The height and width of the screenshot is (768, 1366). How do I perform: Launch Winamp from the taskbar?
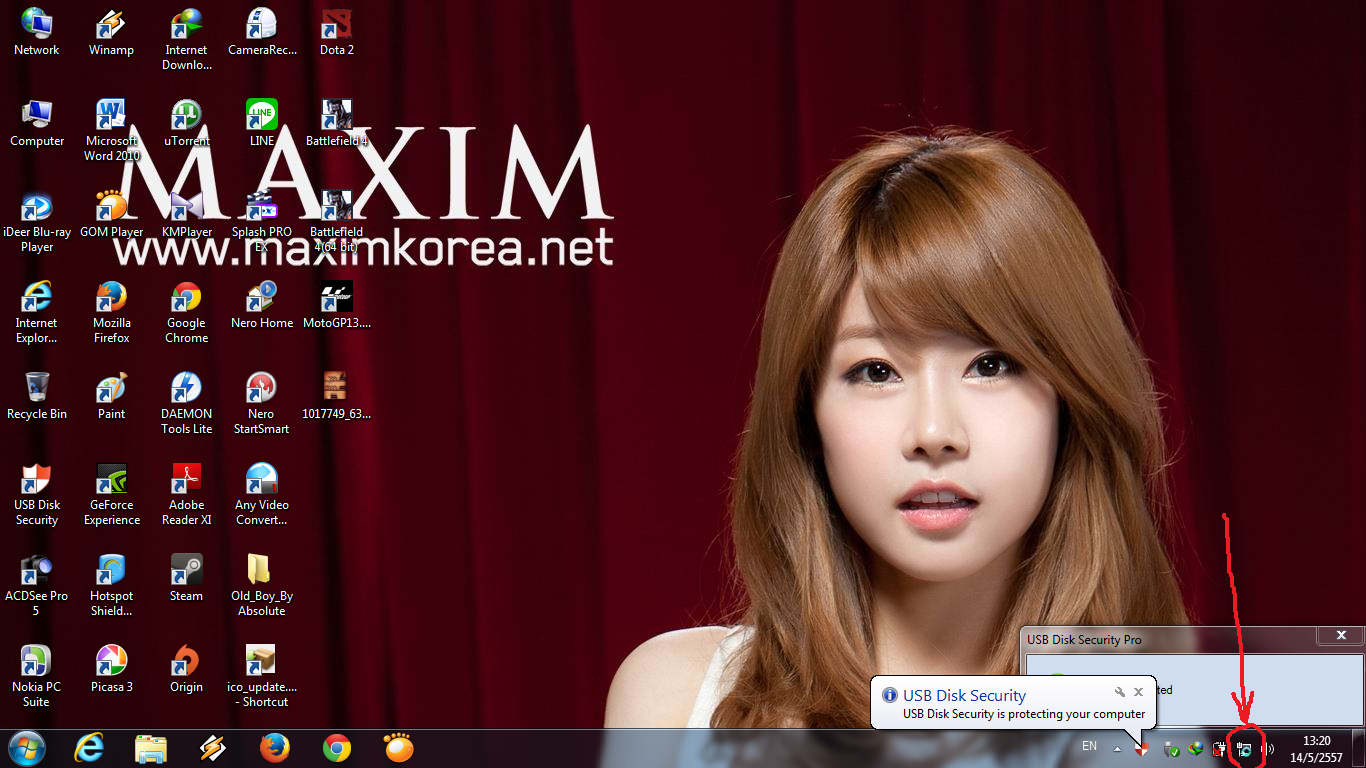[212, 748]
